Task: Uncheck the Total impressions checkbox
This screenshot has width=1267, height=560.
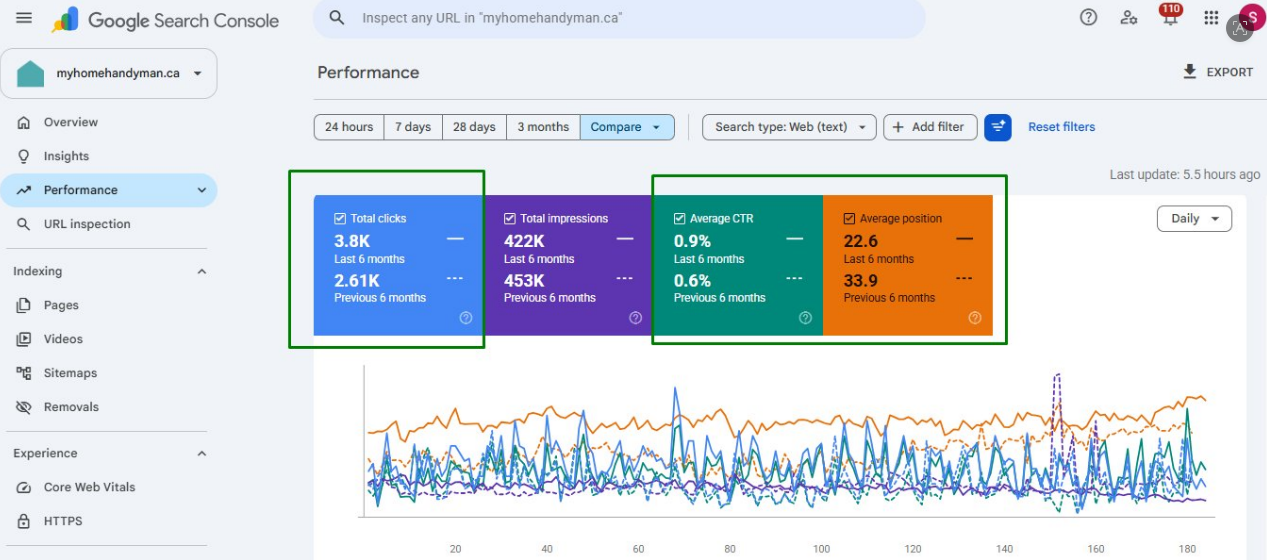Action: (x=510, y=218)
